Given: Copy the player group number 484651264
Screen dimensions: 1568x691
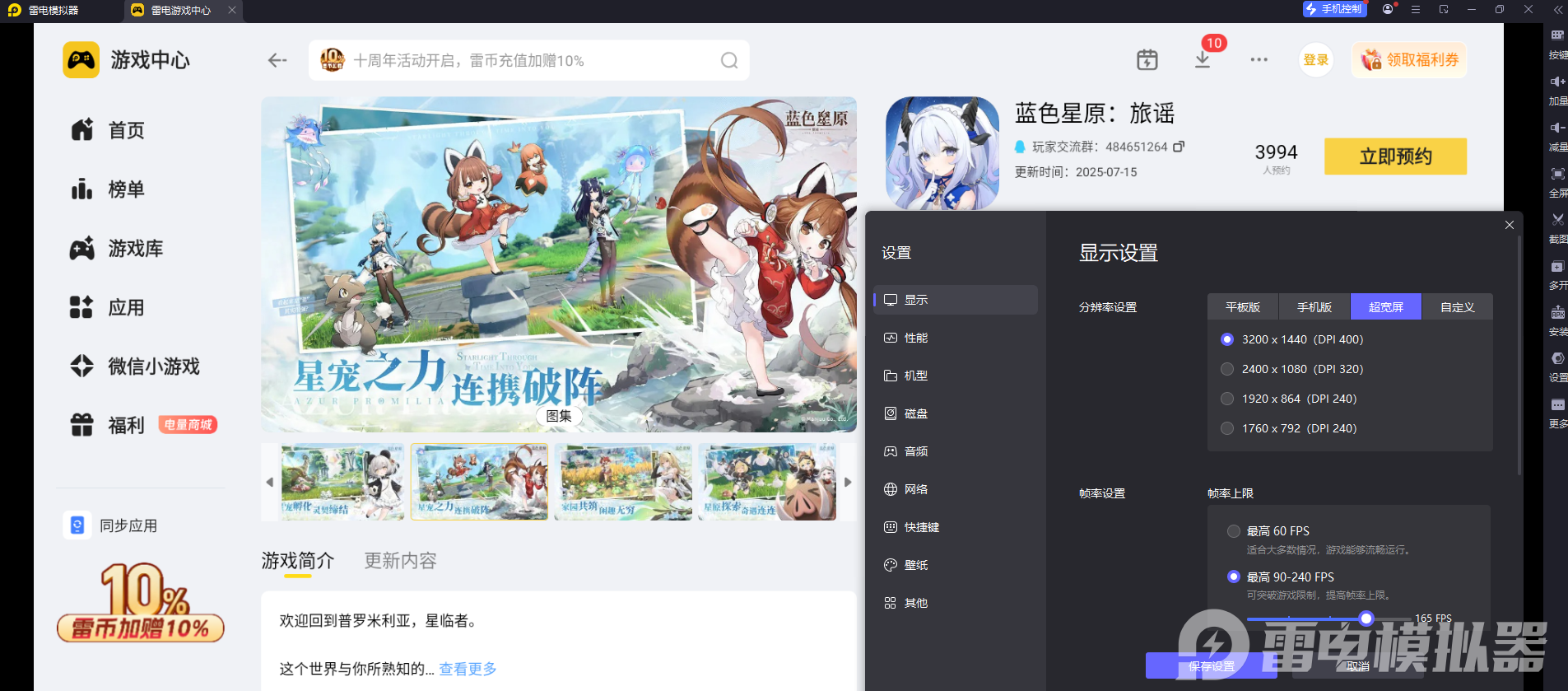Looking at the screenshot, I should click(x=1179, y=147).
